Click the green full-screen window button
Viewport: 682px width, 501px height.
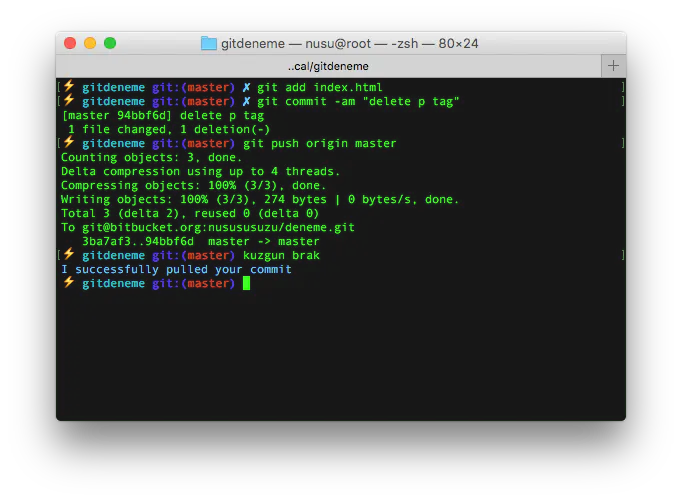pos(110,43)
